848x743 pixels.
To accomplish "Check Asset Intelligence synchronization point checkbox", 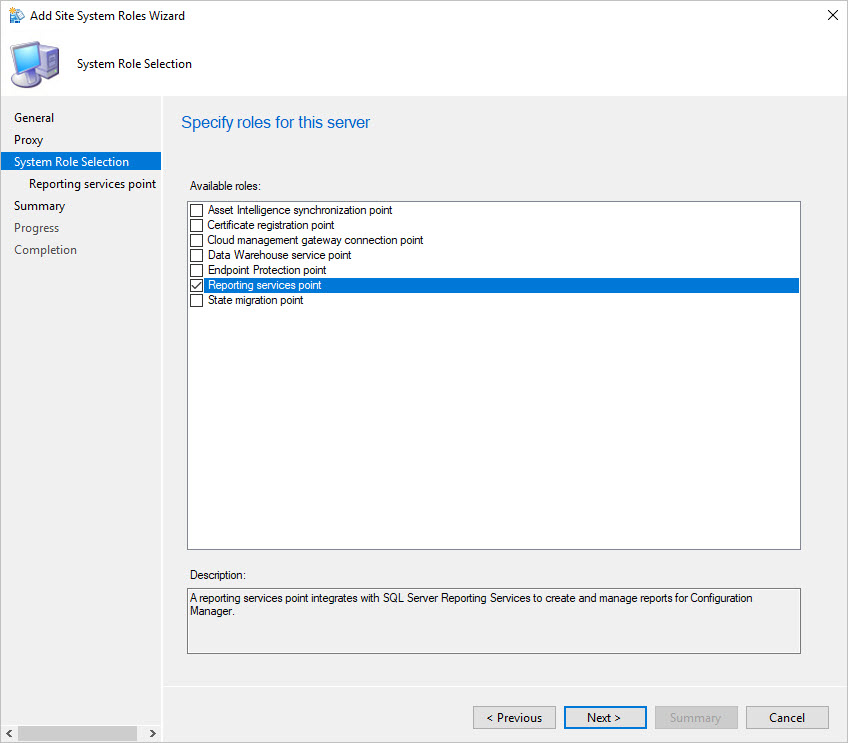I will point(196,210).
